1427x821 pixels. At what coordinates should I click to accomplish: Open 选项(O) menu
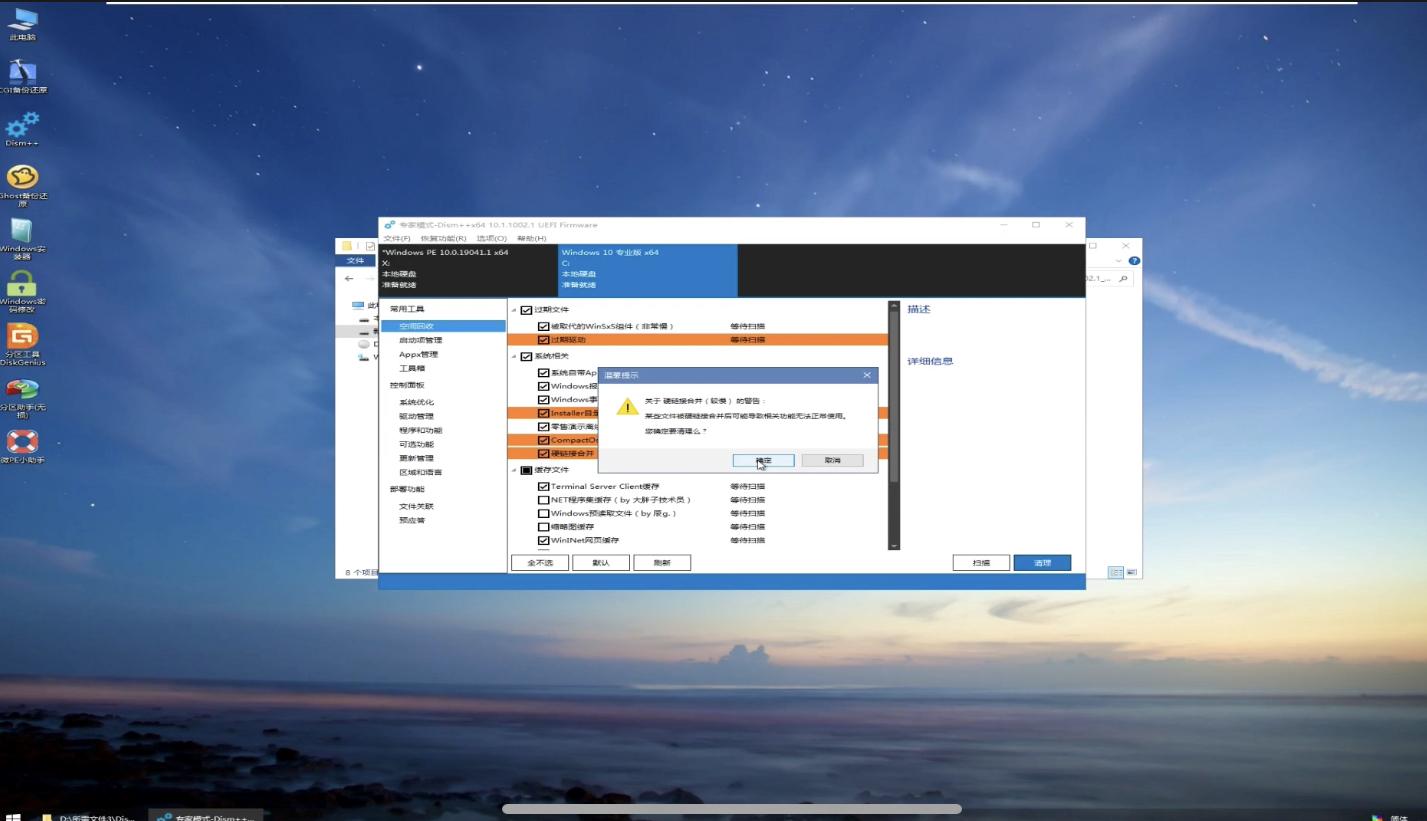[491, 238]
